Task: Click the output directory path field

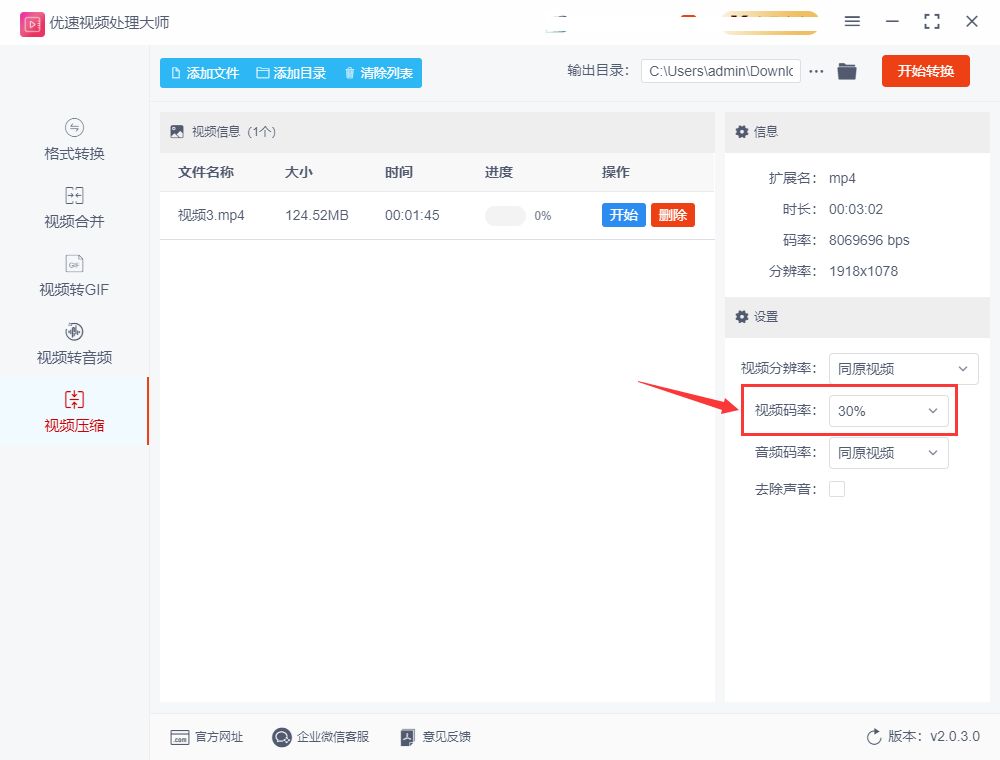Action: click(x=721, y=71)
